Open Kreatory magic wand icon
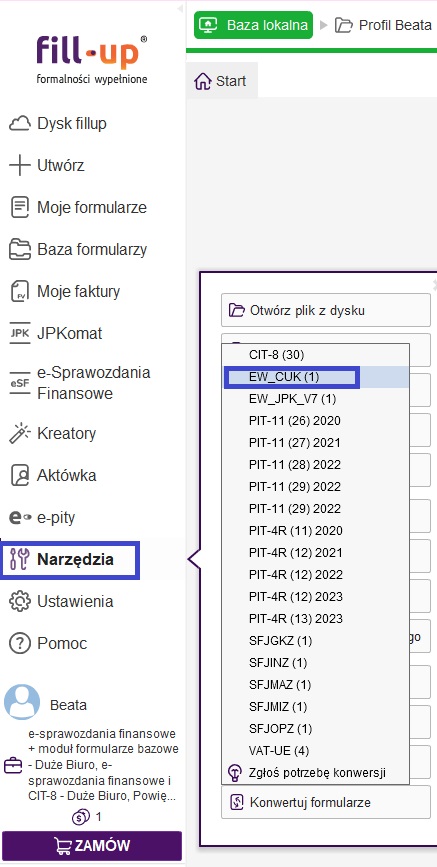This screenshot has height=867, width=437. (x=20, y=434)
